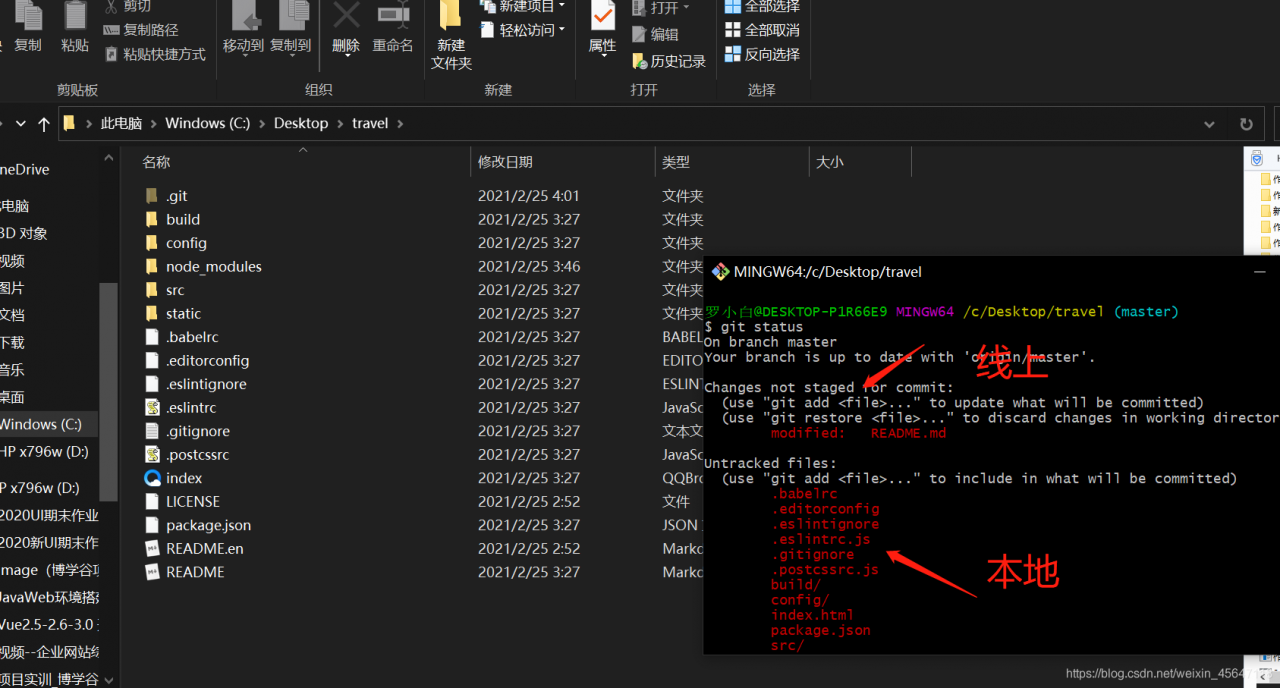Select the static folder name in the file list

(183, 314)
